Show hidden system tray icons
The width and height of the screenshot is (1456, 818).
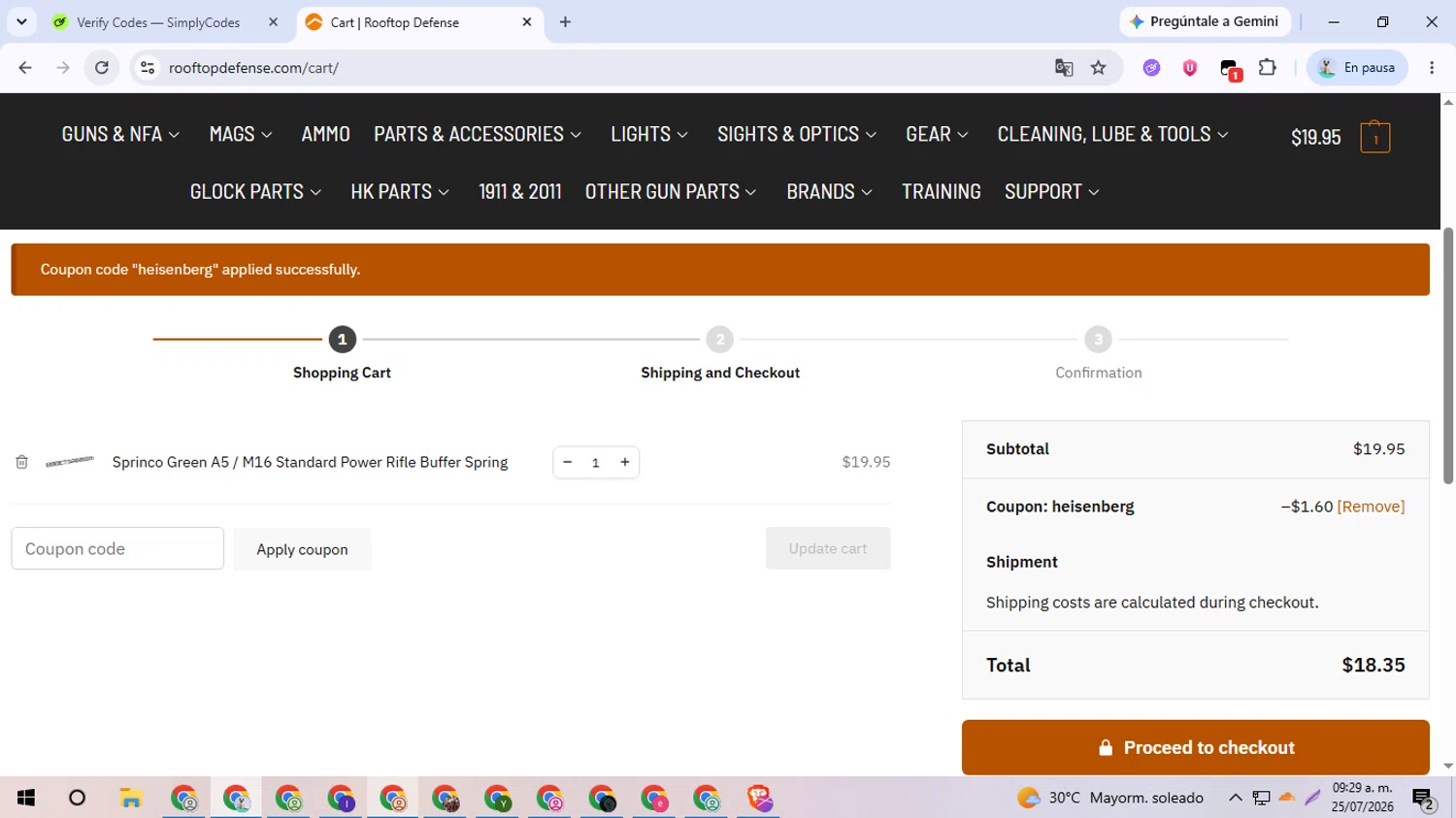click(1235, 798)
